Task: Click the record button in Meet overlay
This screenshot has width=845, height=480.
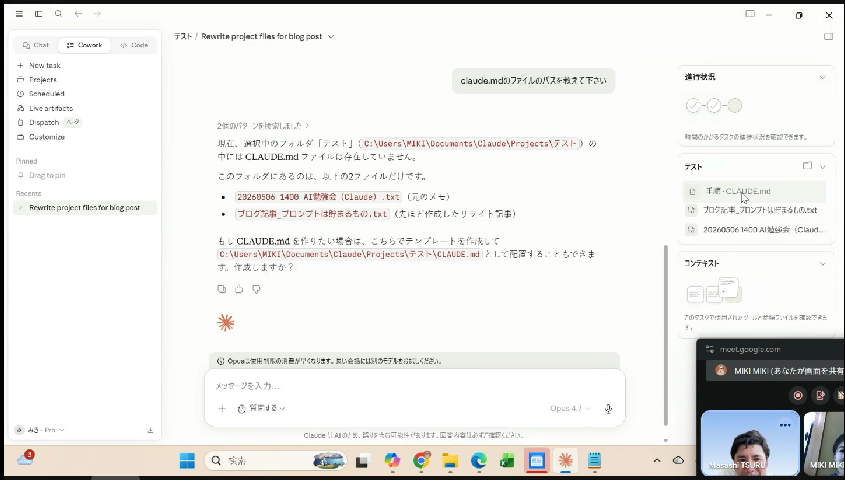Action: (x=798, y=395)
